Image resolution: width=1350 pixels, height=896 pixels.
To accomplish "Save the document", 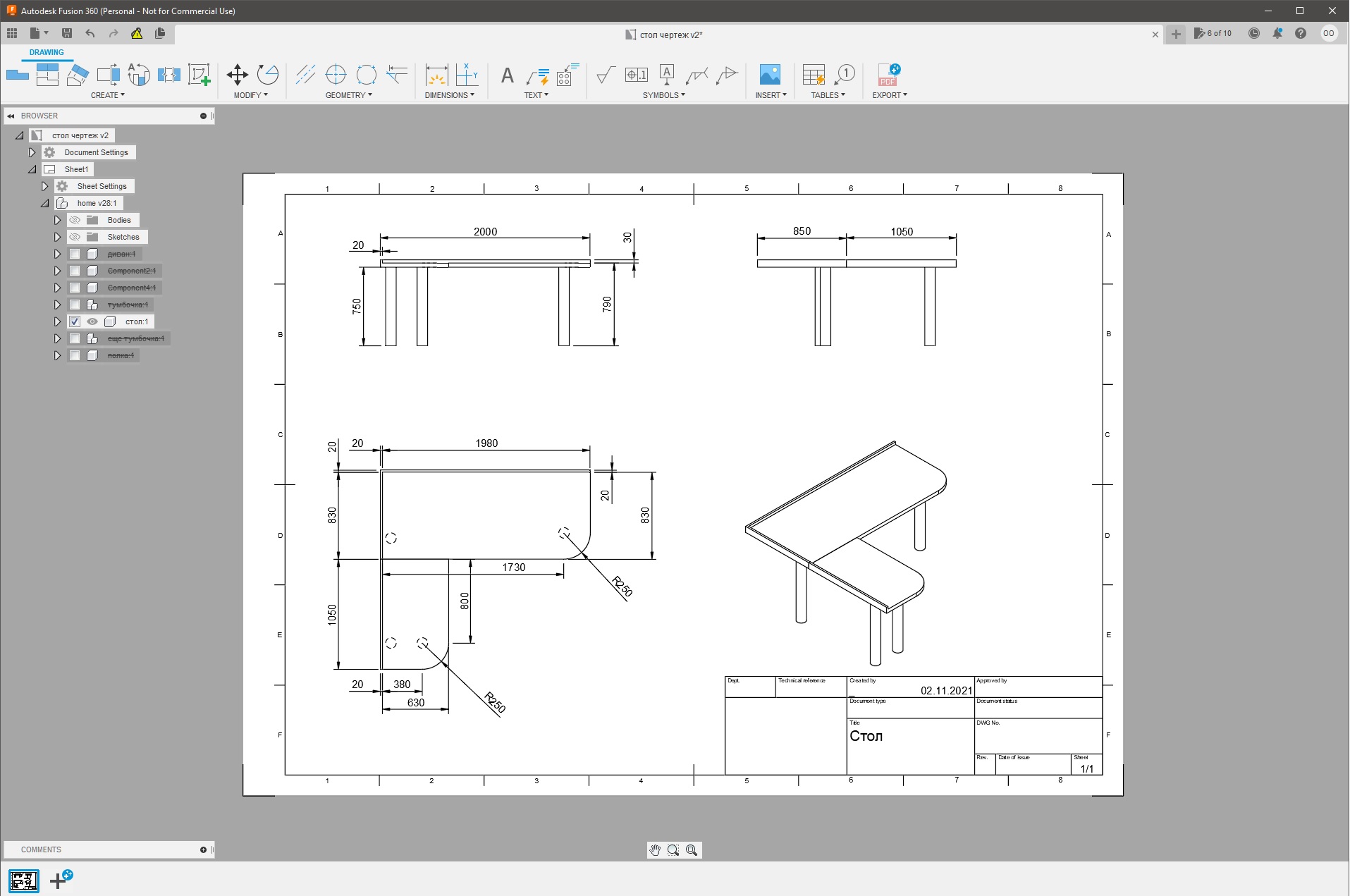I will [x=67, y=33].
